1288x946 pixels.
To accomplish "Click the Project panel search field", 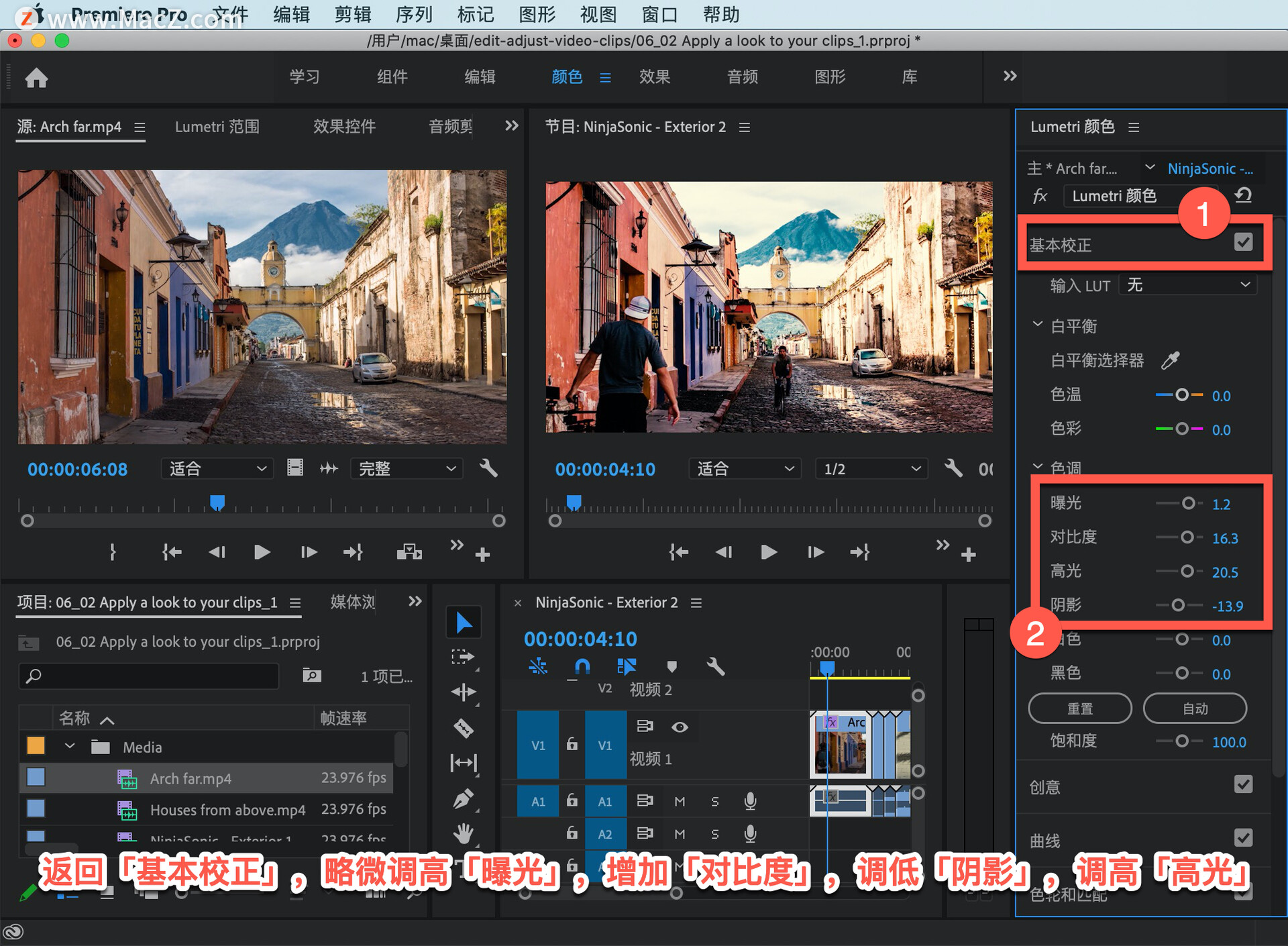I will [x=149, y=676].
